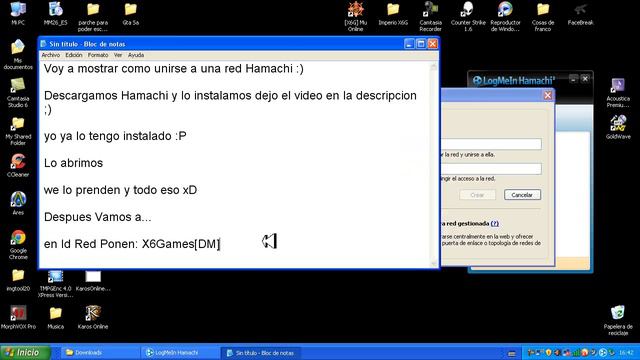Image resolution: width=640 pixels, height=360 pixels.
Task: Select the Acoustica Premium shortcut
Action: (x=618, y=93)
